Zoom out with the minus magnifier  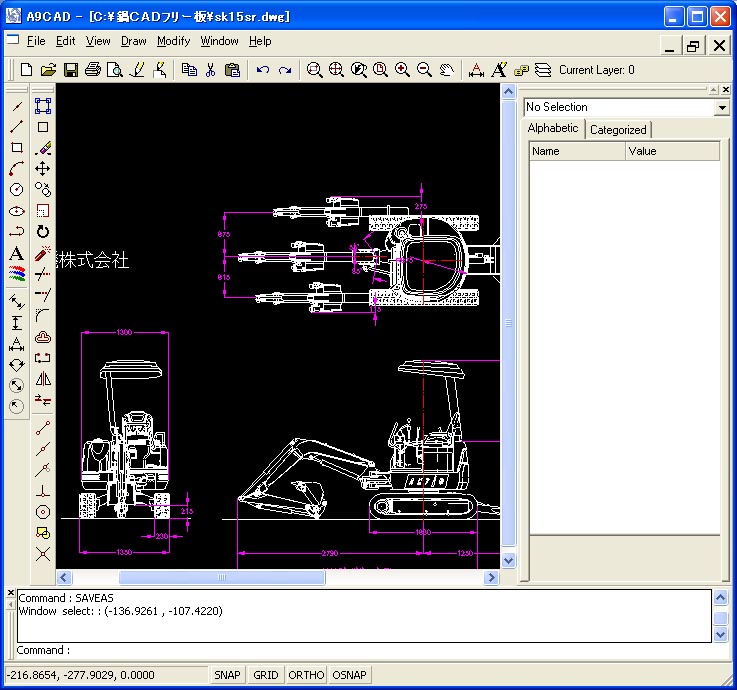click(x=424, y=70)
